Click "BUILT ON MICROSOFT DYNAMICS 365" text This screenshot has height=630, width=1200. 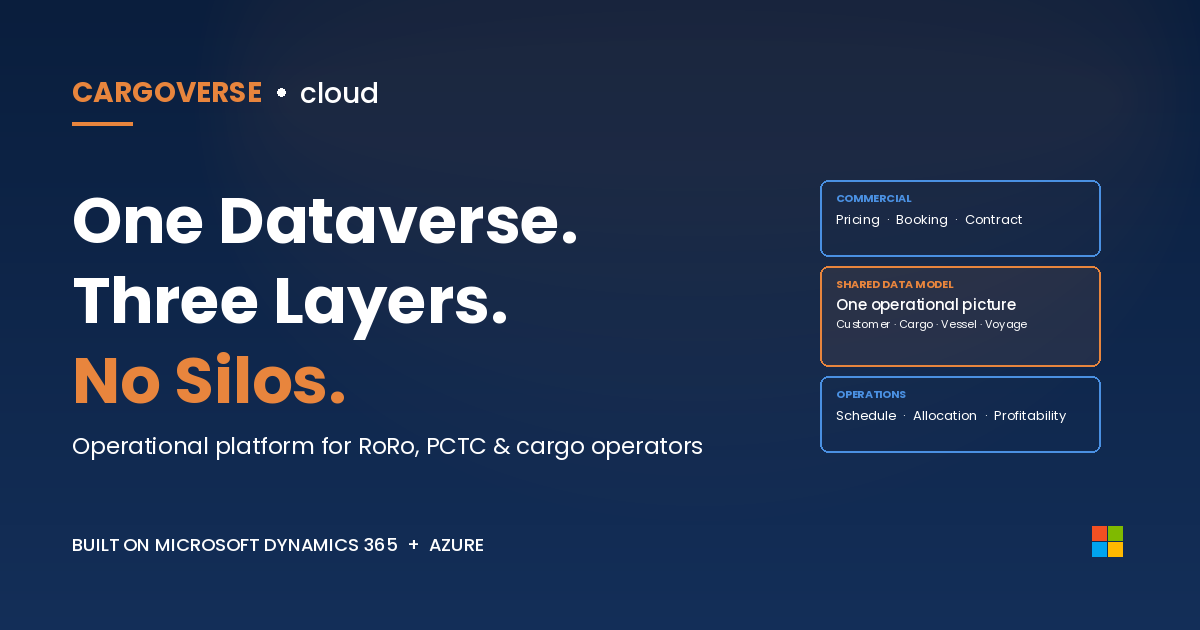[x=235, y=545]
